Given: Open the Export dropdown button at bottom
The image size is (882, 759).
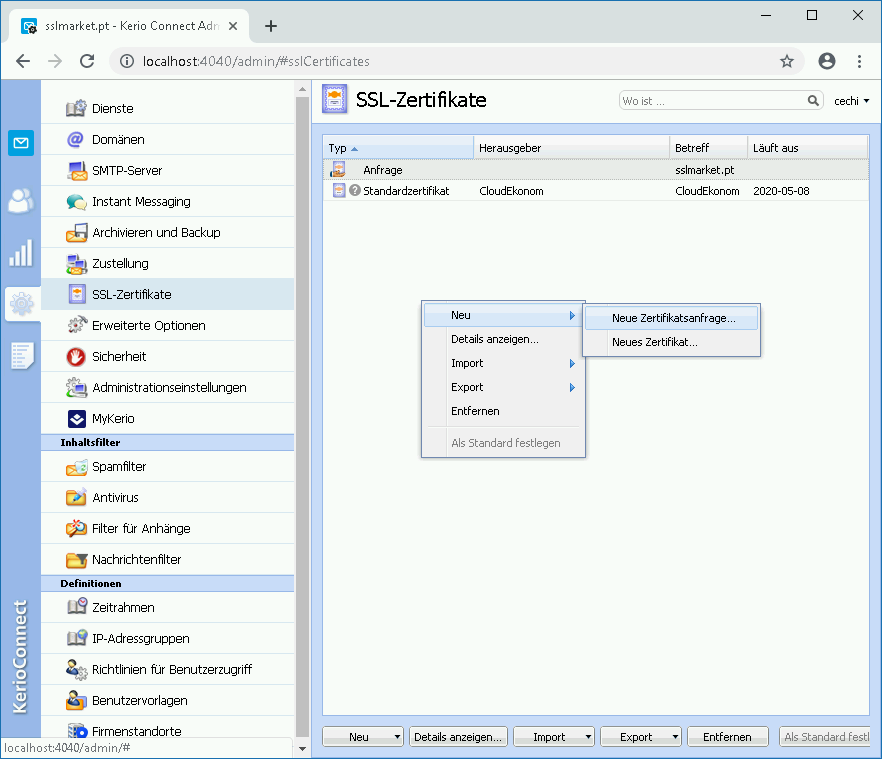Looking at the screenshot, I should tap(641, 736).
